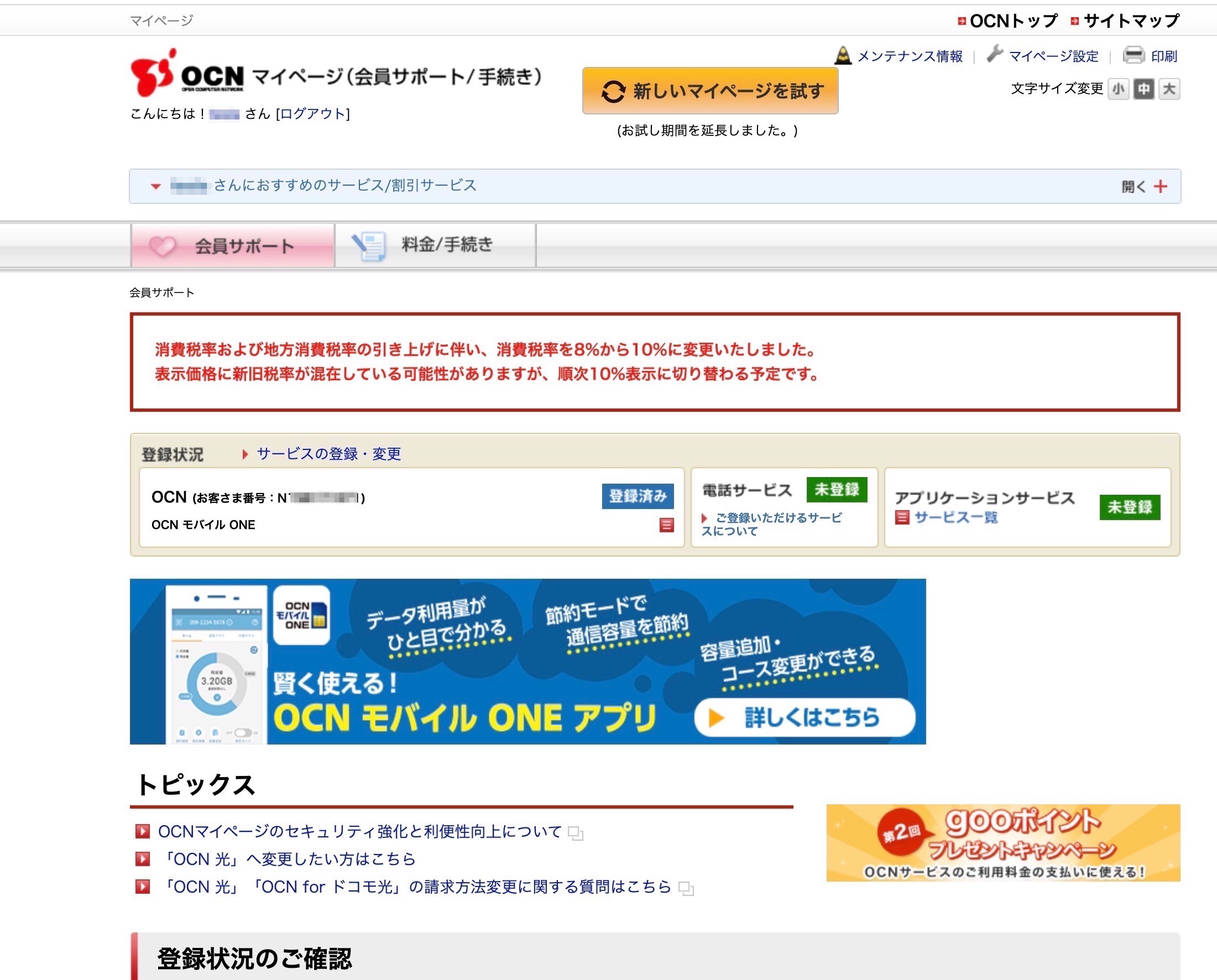The image size is (1217, 980).
Task: Click the 登録済み status badge
Action: pyautogui.click(x=638, y=496)
